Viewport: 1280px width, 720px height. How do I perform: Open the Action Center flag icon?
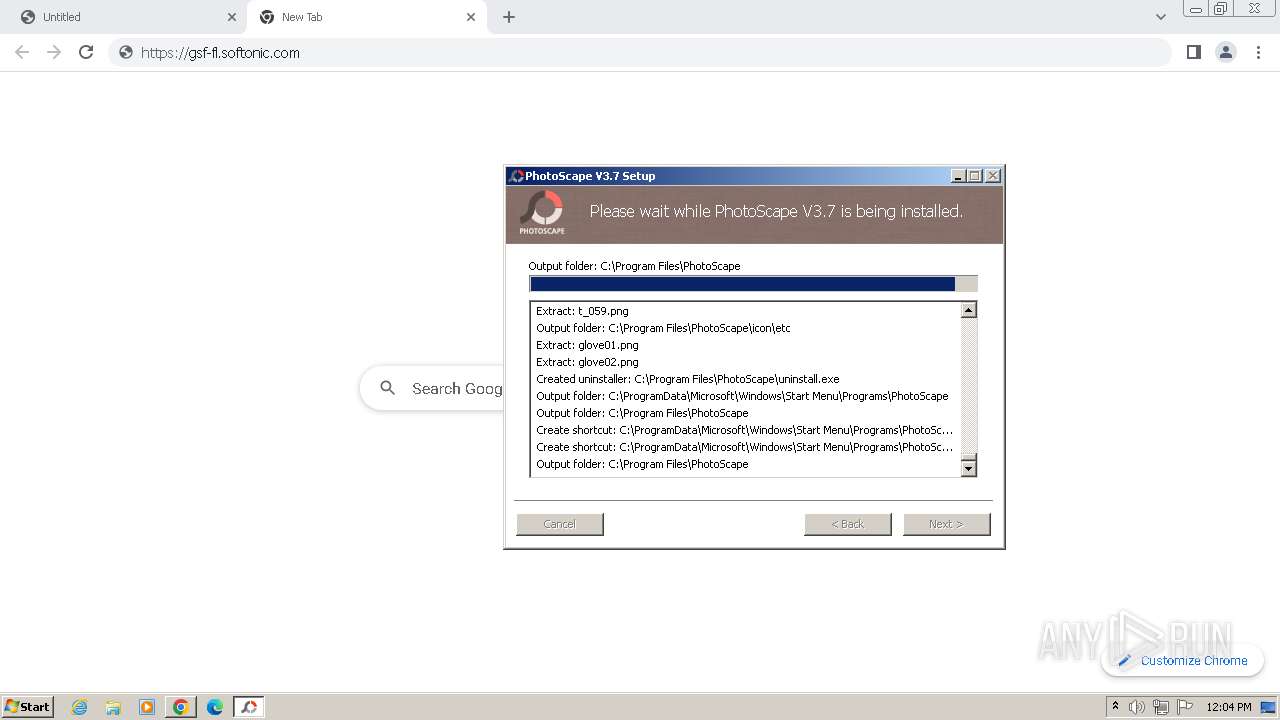(1185, 707)
